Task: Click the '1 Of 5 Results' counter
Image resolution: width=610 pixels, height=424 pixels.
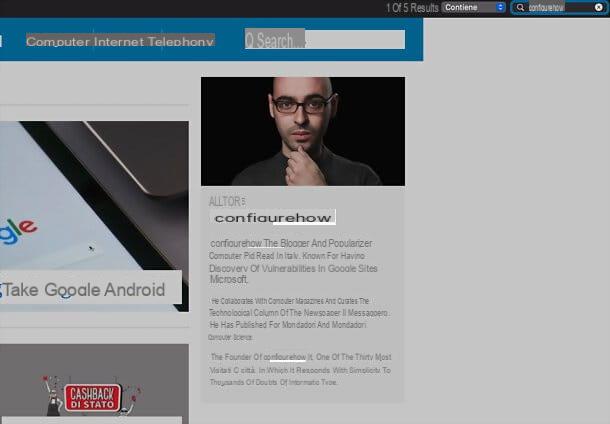Action: tap(412, 8)
